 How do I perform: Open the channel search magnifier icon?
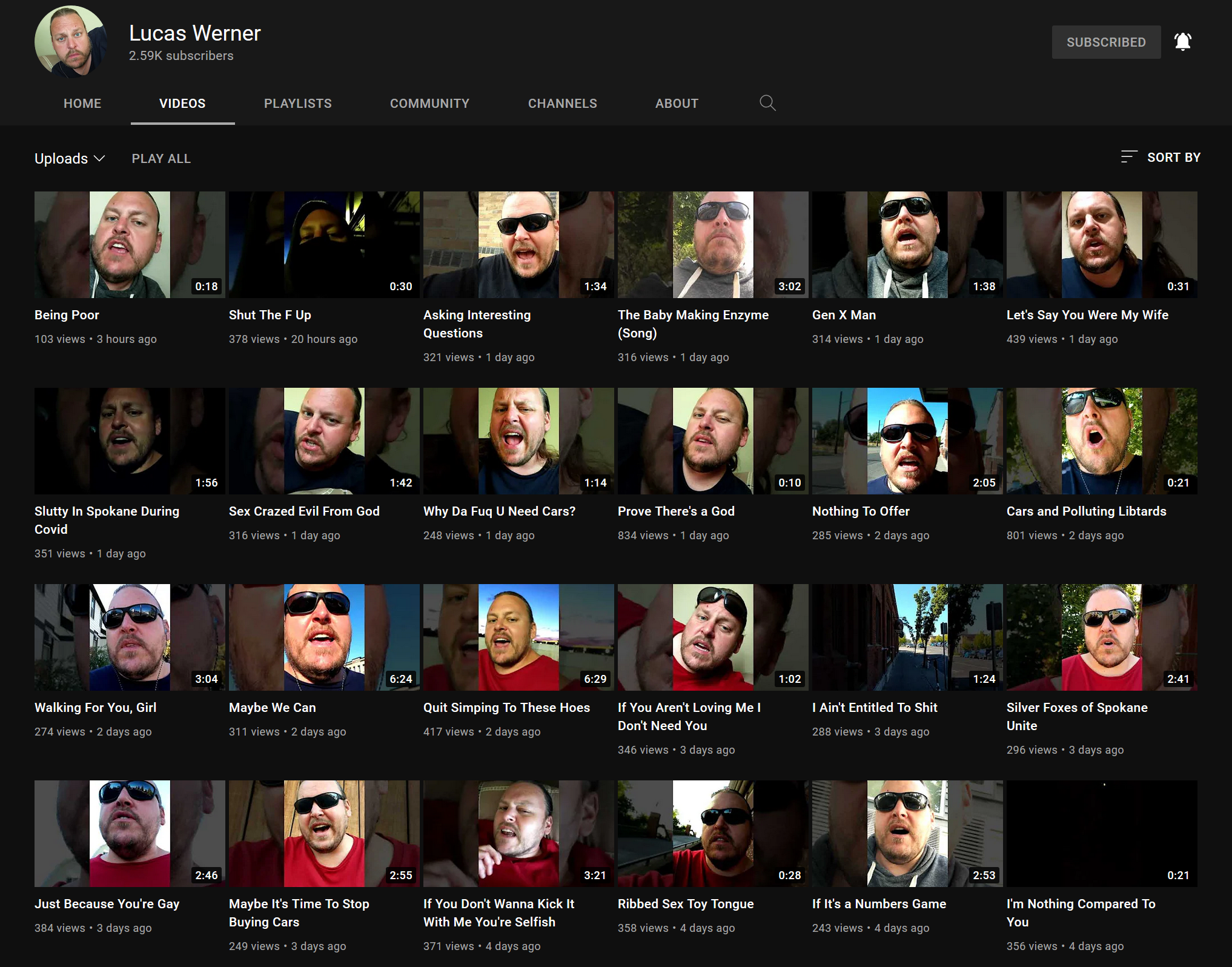(x=767, y=103)
